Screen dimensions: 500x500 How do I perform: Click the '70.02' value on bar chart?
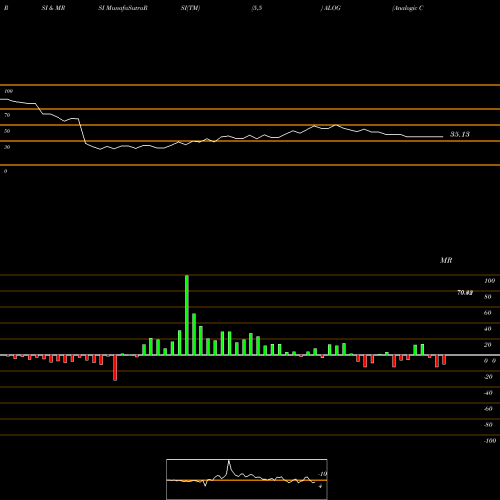(465, 293)
